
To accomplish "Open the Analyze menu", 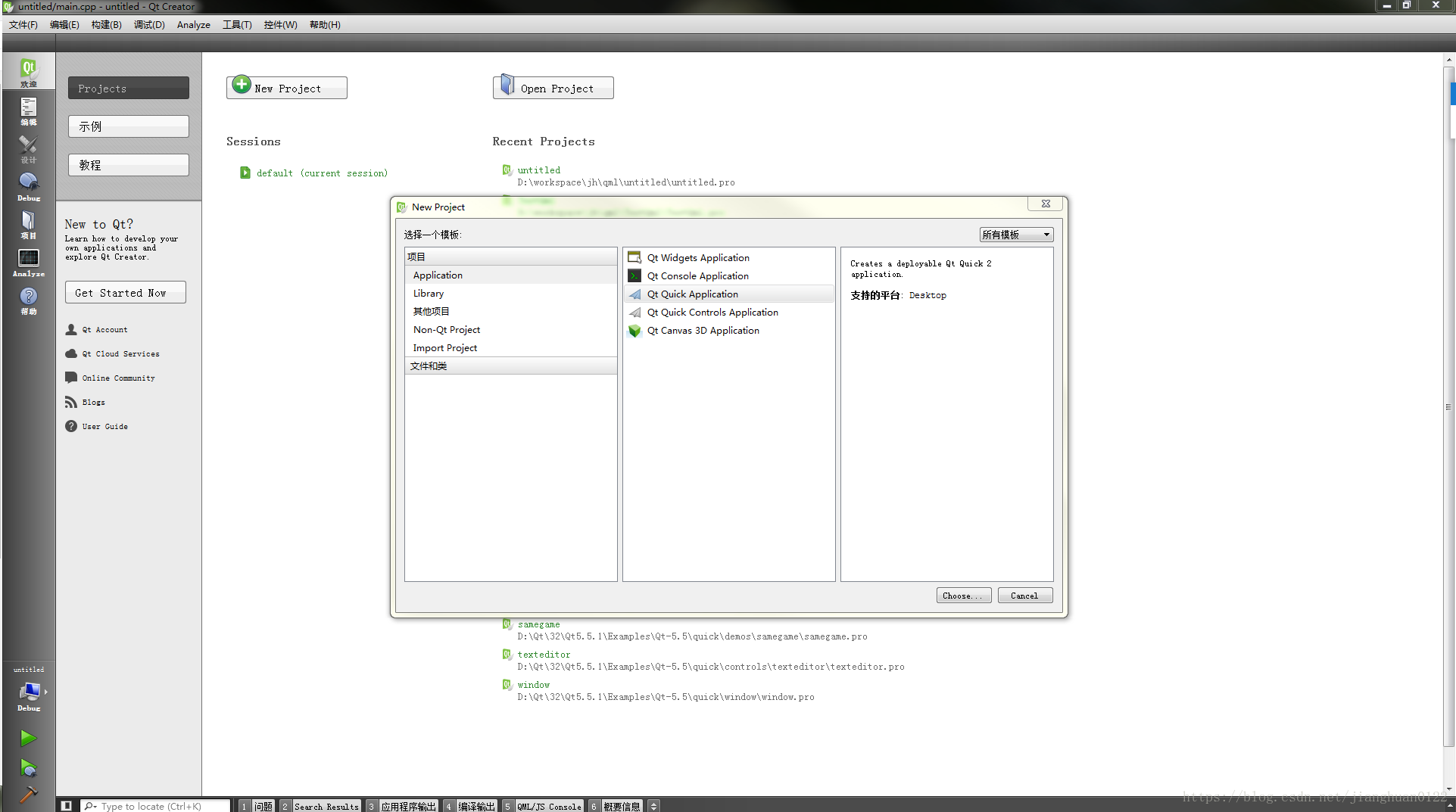I will coord(194,25).
